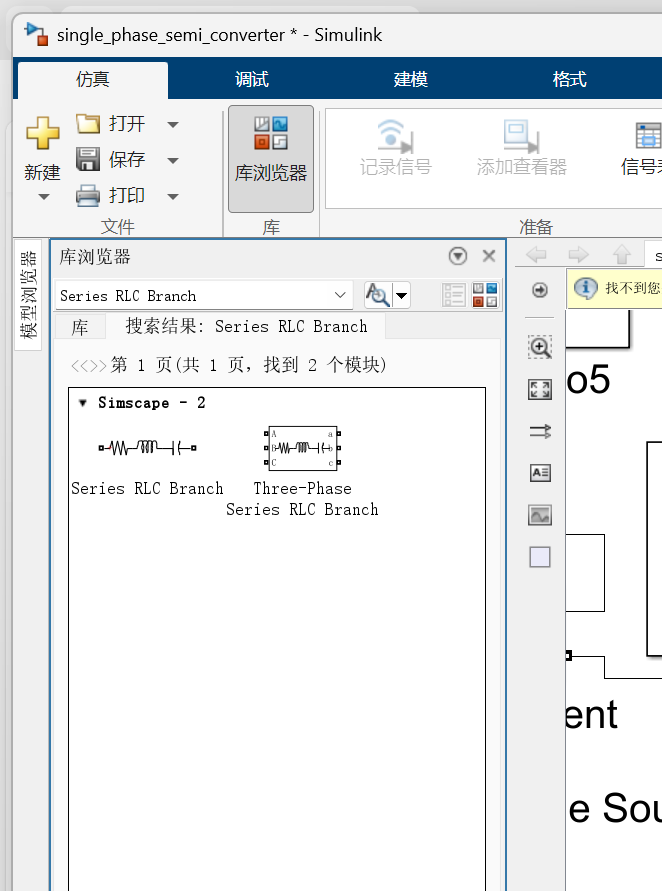
Task: Open the search history dropdown chevron
Action: [x=340, y=295]
